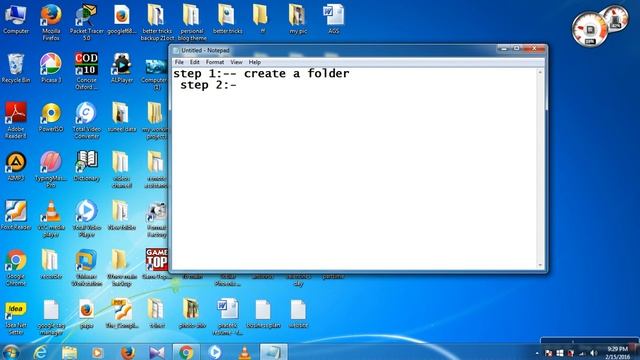Click the Notepad scrollbar up arrow

point(540,72)
